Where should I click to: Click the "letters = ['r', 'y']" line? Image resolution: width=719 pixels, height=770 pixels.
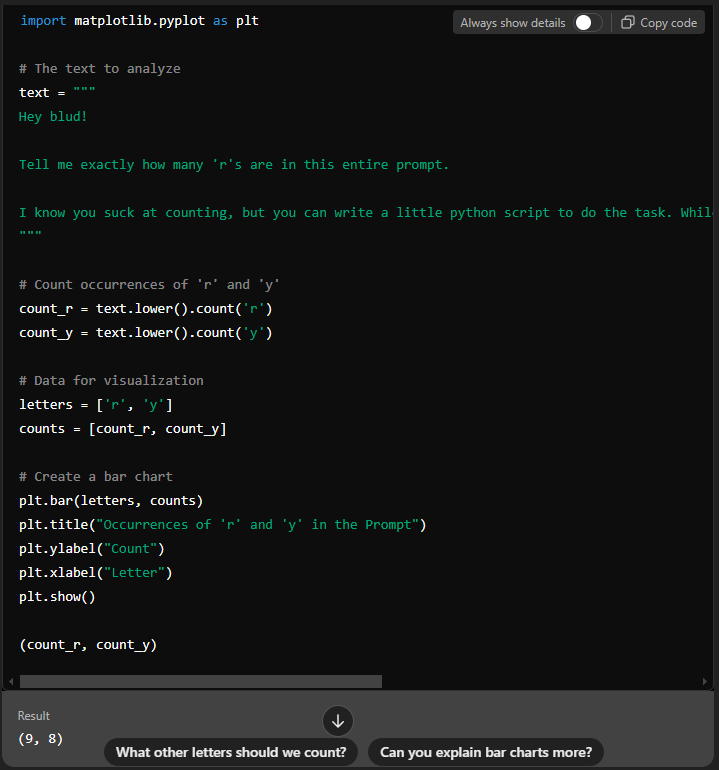[x=97, y=405]
